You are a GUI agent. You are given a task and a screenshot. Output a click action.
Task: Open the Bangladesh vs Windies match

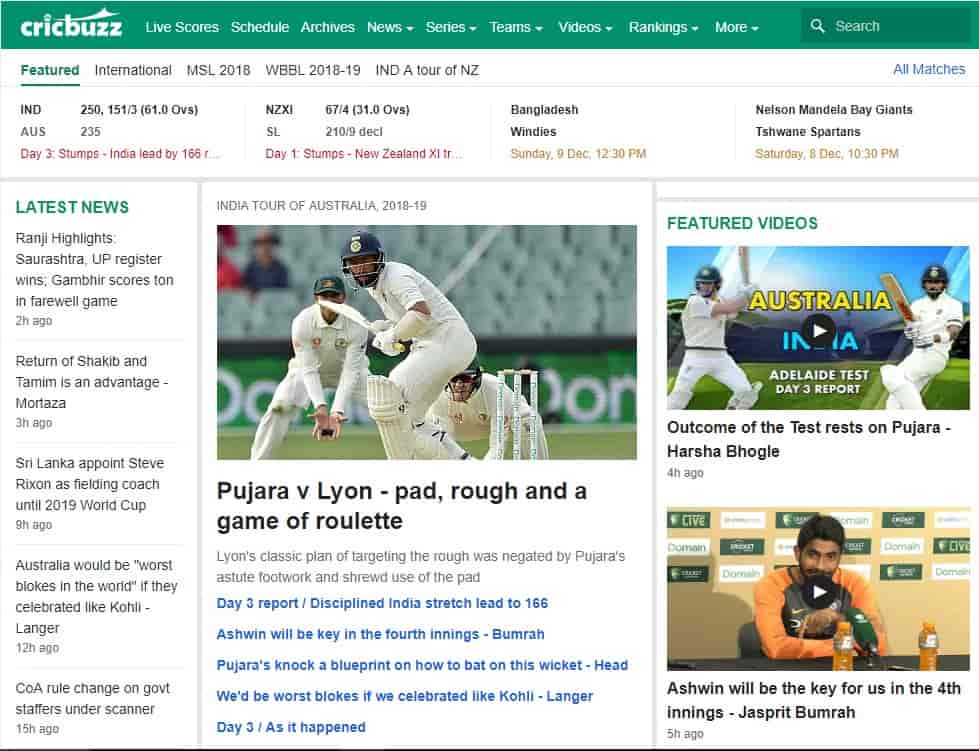coord(578,132)
